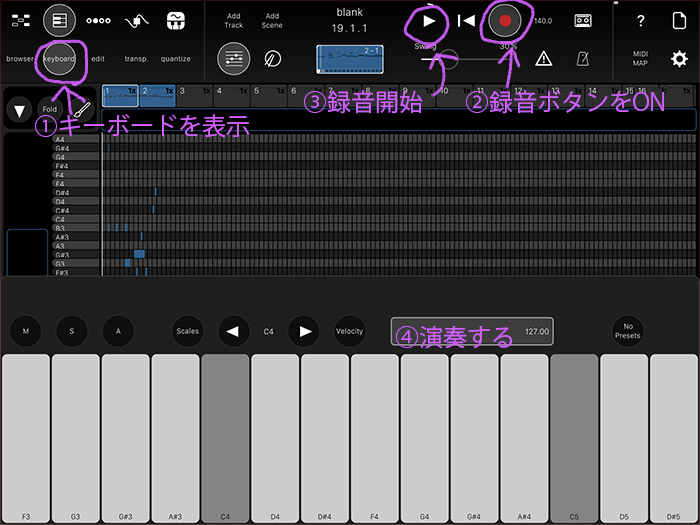Select bar 1 in the timeline

(x=120, y=96)
